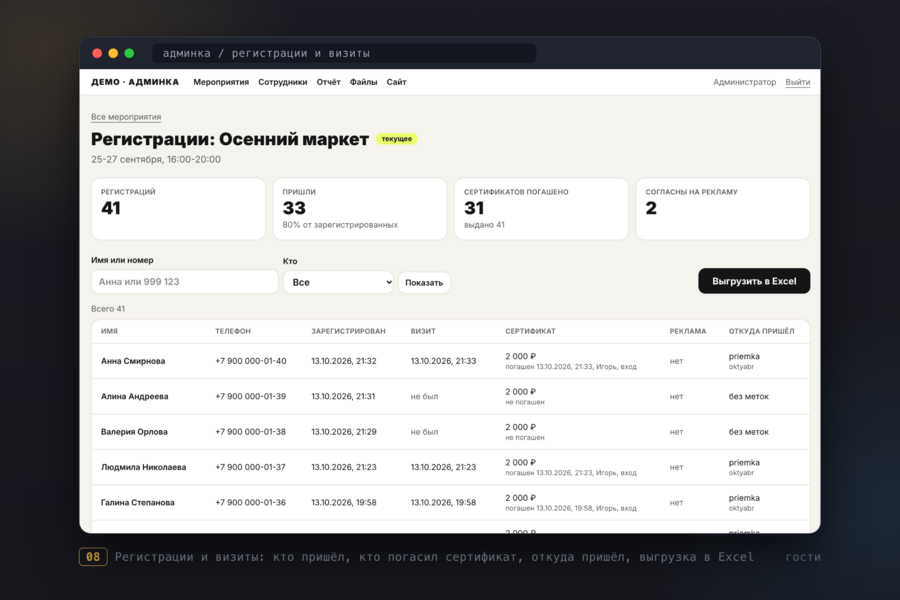Select the name Галина Степанова
Screen dimensions: 900x600
pos(138,502)
